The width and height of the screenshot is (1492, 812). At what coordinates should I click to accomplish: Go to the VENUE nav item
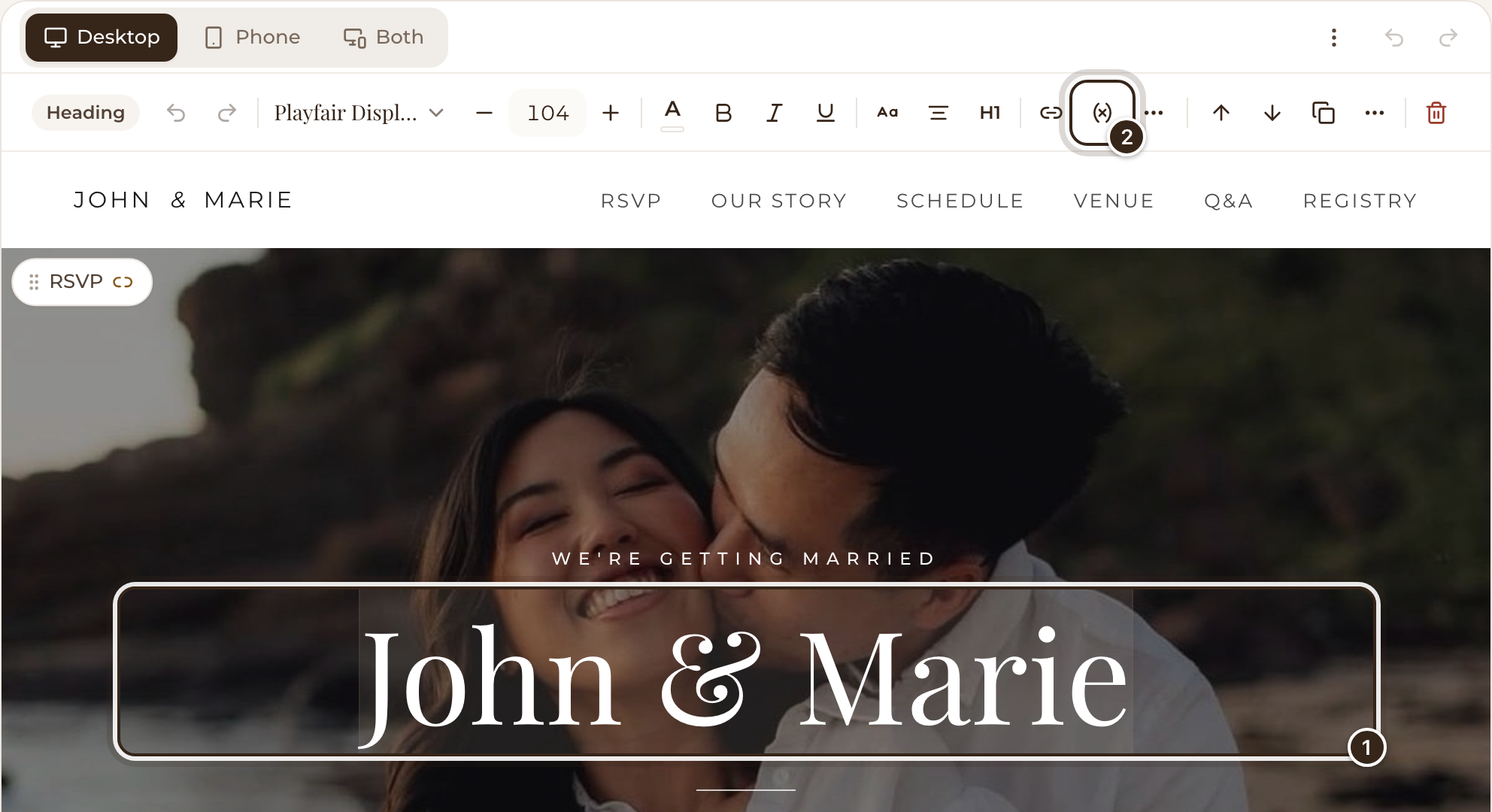tap(1114, 201)
